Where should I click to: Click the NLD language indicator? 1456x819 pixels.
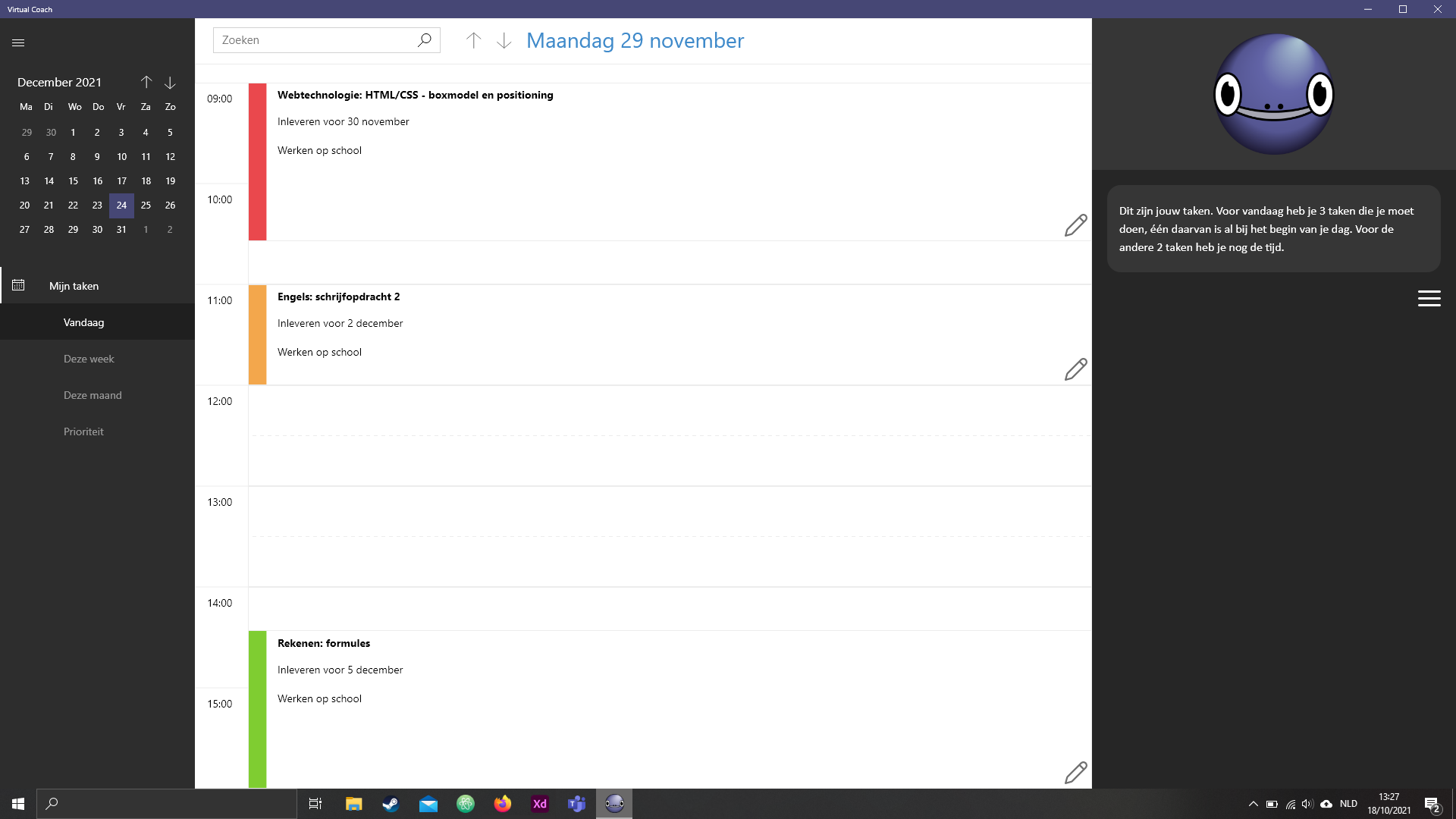pyautogui.click(x=1348, y=804)
